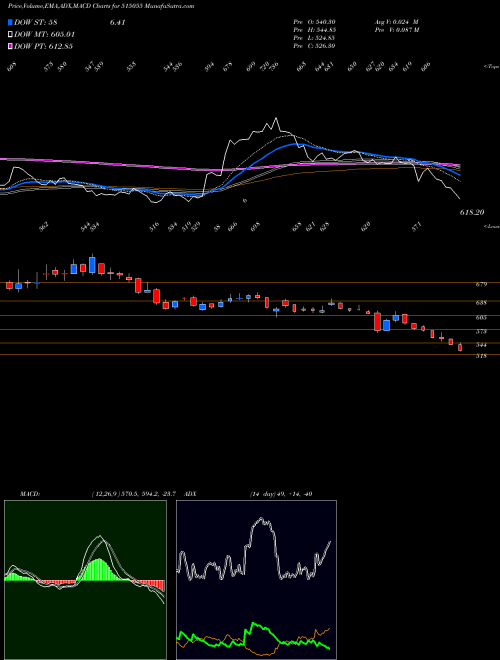Select the 'DOW PT: 612.85' legend text
Screen dimensions: 500x660
[x=43, y=46]
